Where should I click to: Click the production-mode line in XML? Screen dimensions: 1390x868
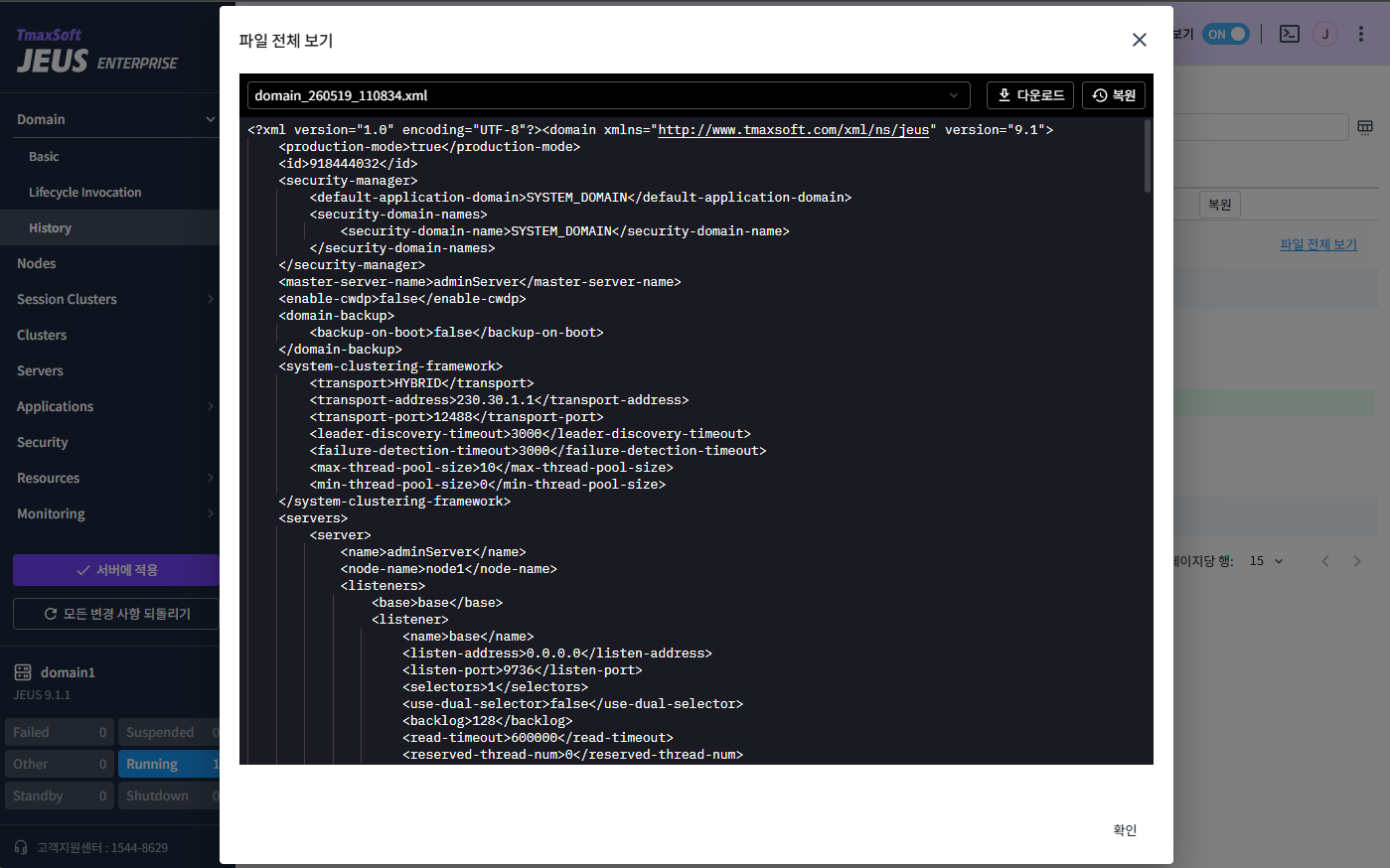tap(429, 147)
